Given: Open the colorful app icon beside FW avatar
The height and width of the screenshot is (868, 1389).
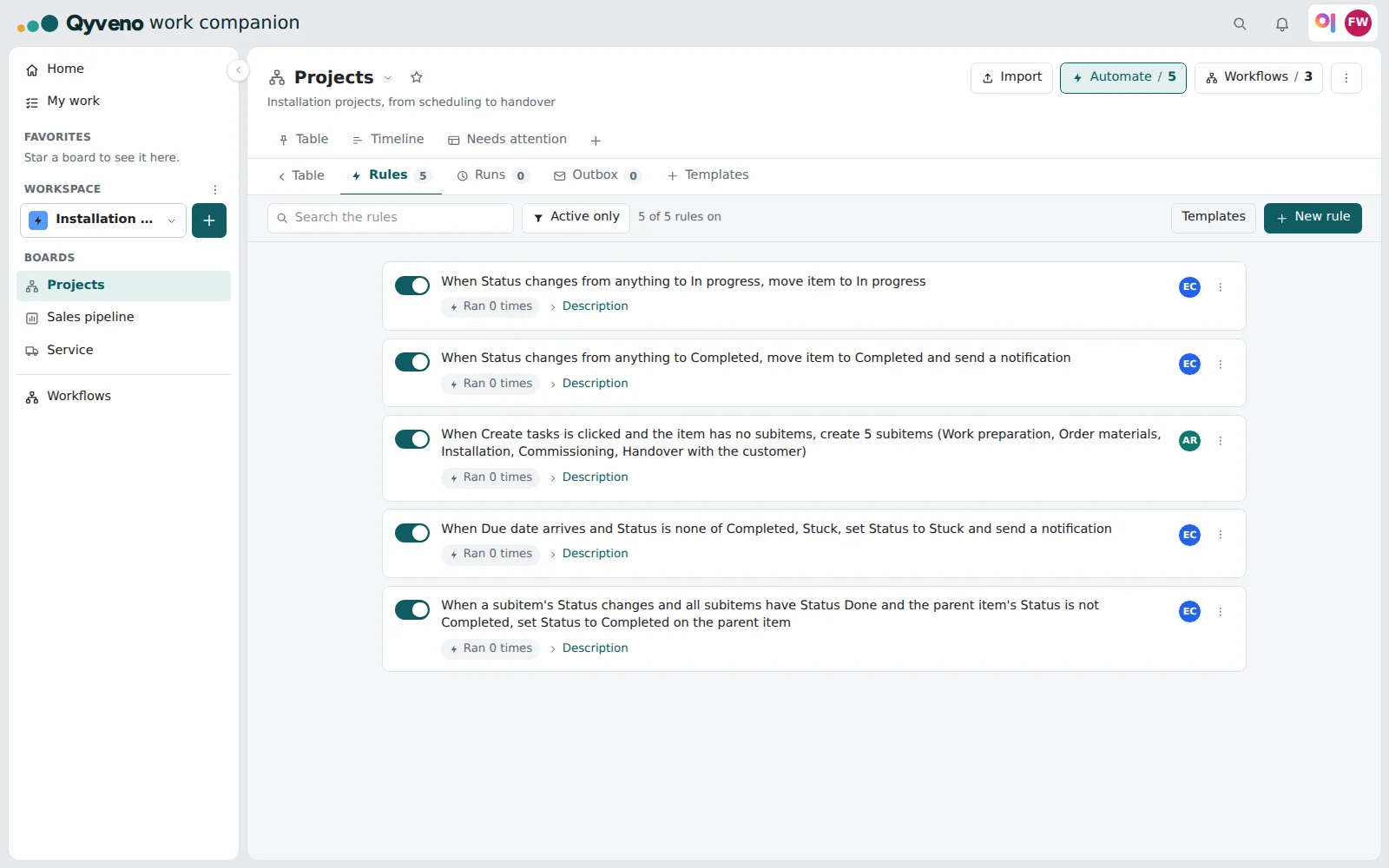Looking at the screenshot, I should [x=1325, y=23].
